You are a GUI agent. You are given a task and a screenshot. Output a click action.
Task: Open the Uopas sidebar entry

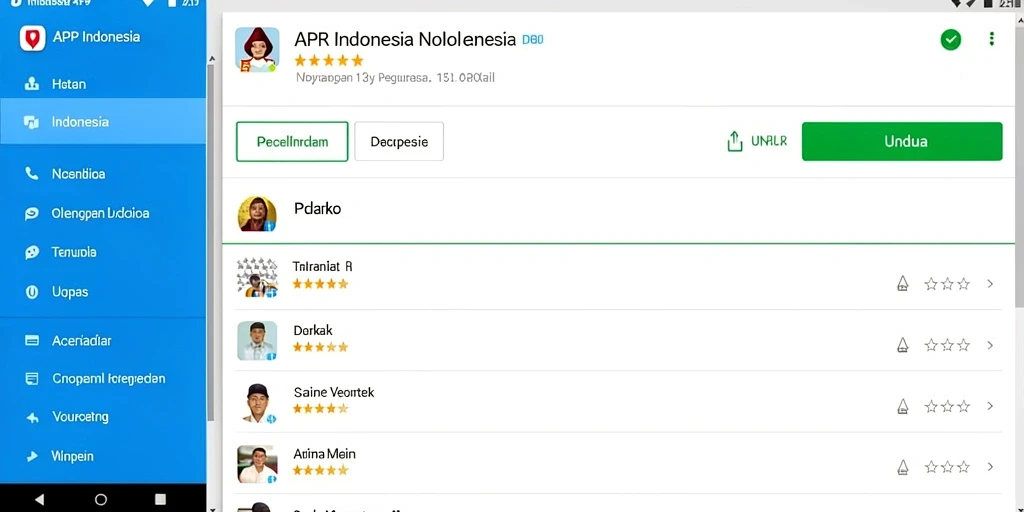coord(103,292)
